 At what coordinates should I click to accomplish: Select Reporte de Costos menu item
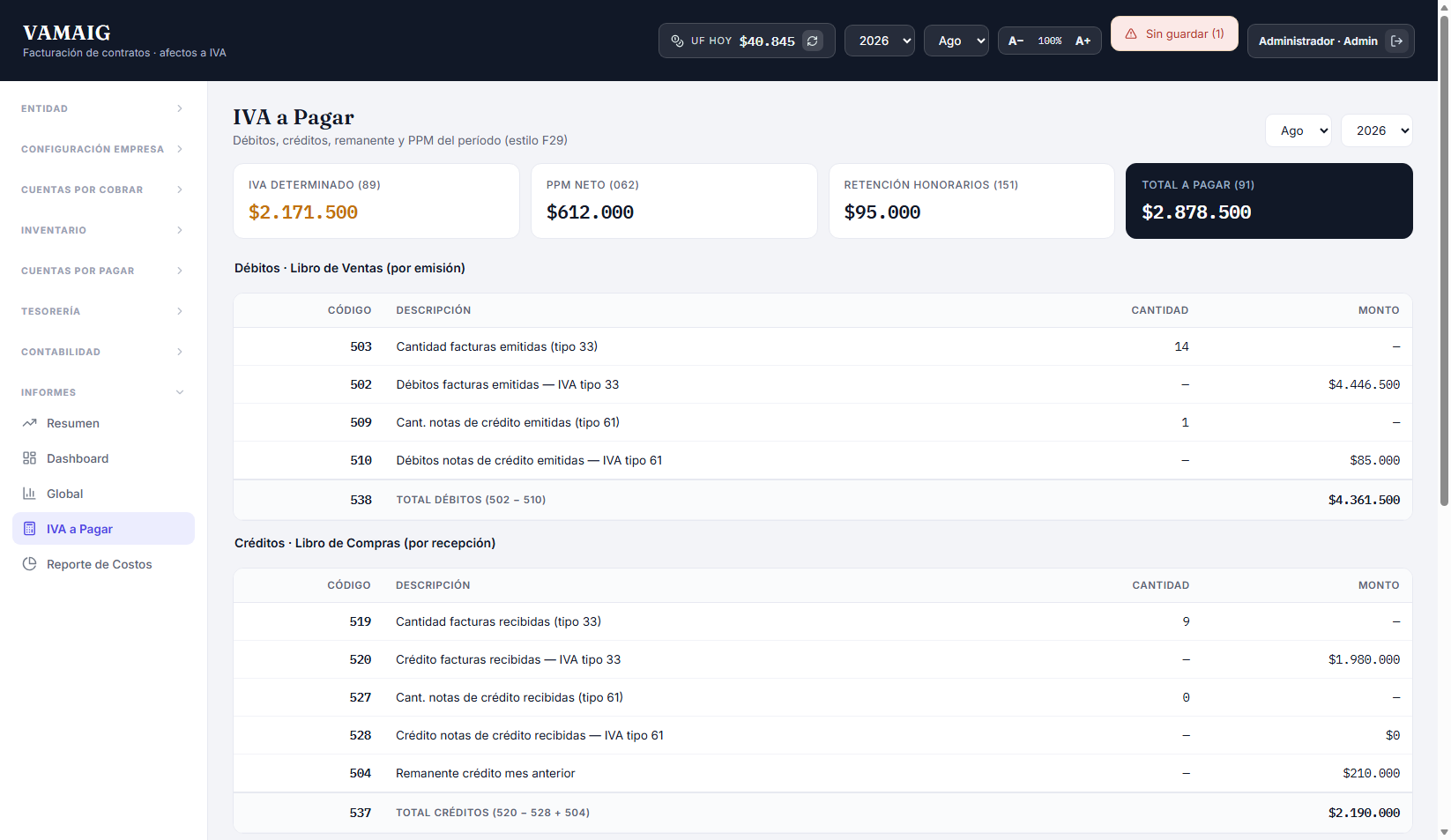click(x=103, y=564)
